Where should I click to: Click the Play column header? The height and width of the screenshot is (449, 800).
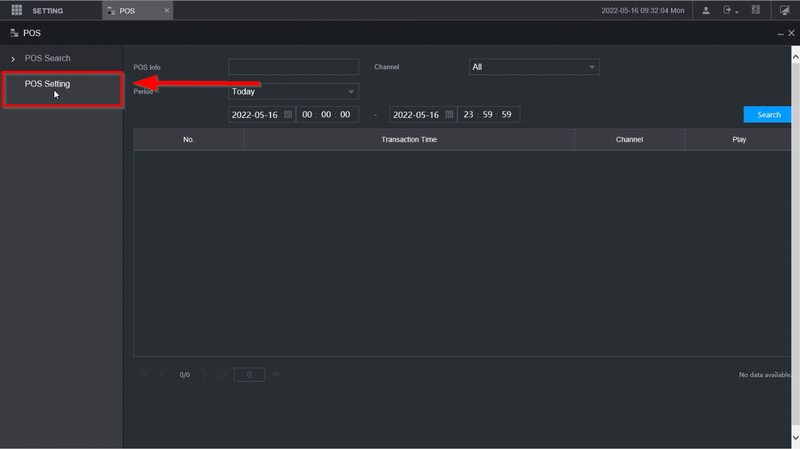(x=739, y=139)
